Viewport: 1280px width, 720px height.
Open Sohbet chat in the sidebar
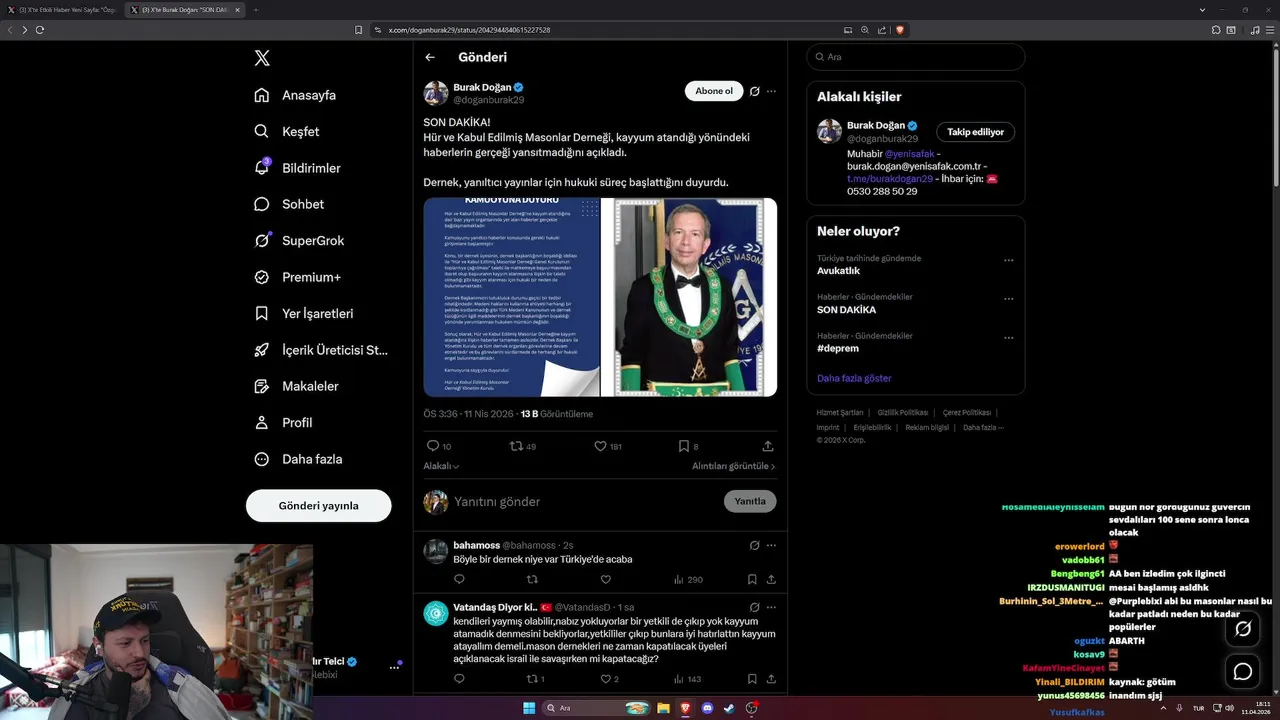[x=290, y=204]
